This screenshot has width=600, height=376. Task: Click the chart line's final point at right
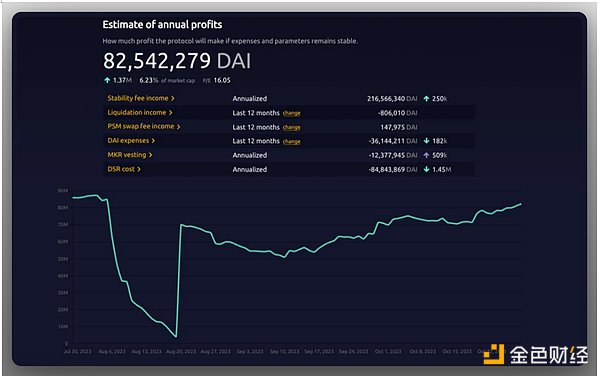click(521, 204)
